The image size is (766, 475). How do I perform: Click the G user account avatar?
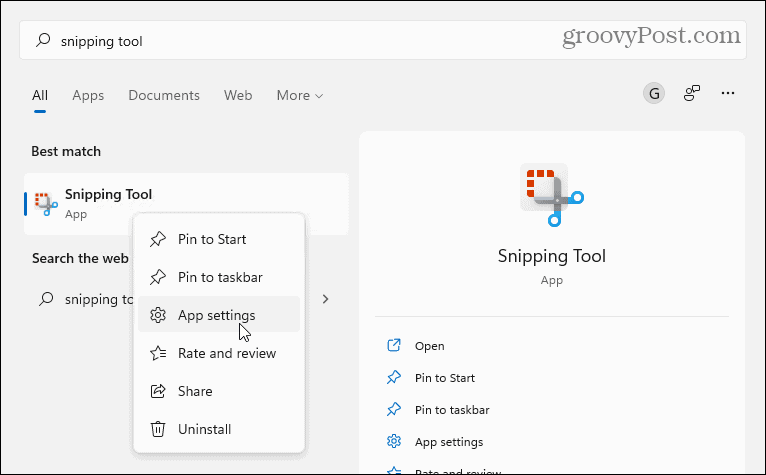pyautogui.click(x=654, y=94)
